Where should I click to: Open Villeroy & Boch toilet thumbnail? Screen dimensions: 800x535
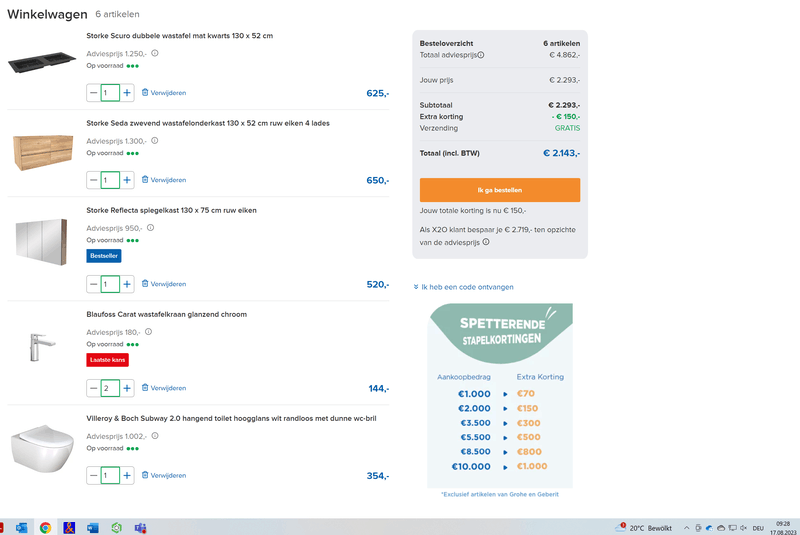(42, 449)
